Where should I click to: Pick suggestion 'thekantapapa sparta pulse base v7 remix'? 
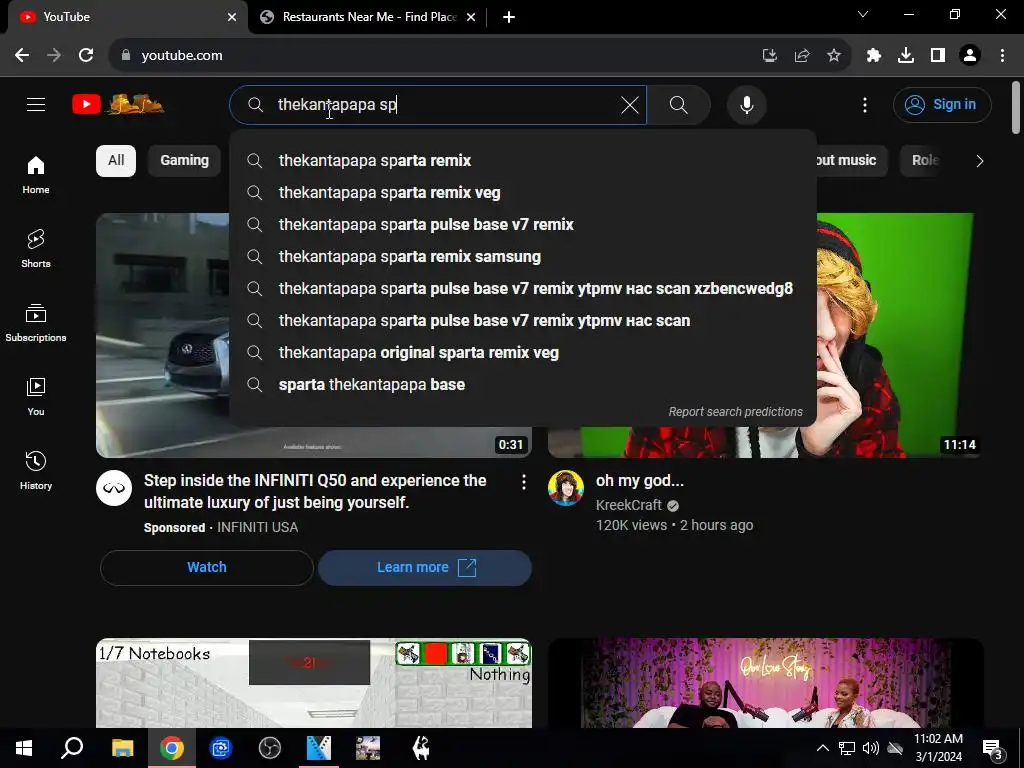(x=522, y=225)
